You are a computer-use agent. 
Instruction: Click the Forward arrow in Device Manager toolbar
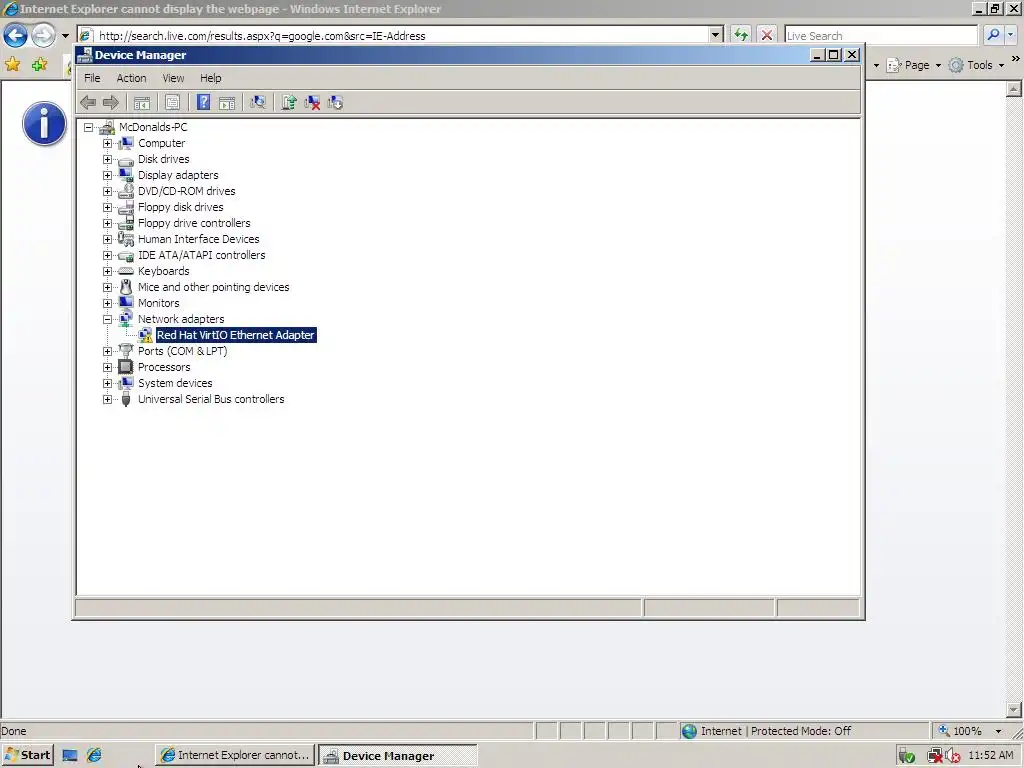(111, 103)
